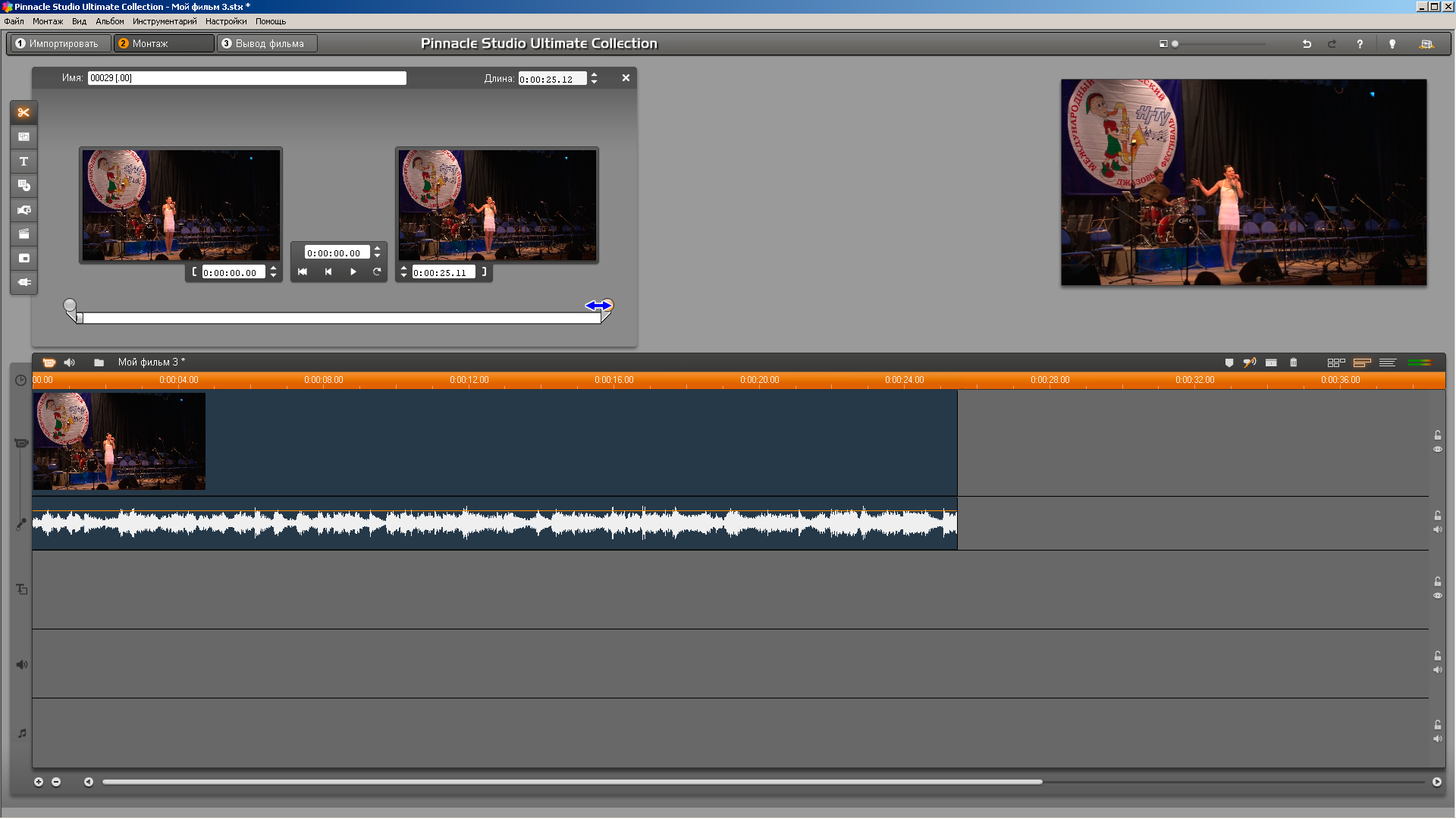
Task: Switch to Вывод фильма tab
Action: pyautogui.click(x=268, y=43)
